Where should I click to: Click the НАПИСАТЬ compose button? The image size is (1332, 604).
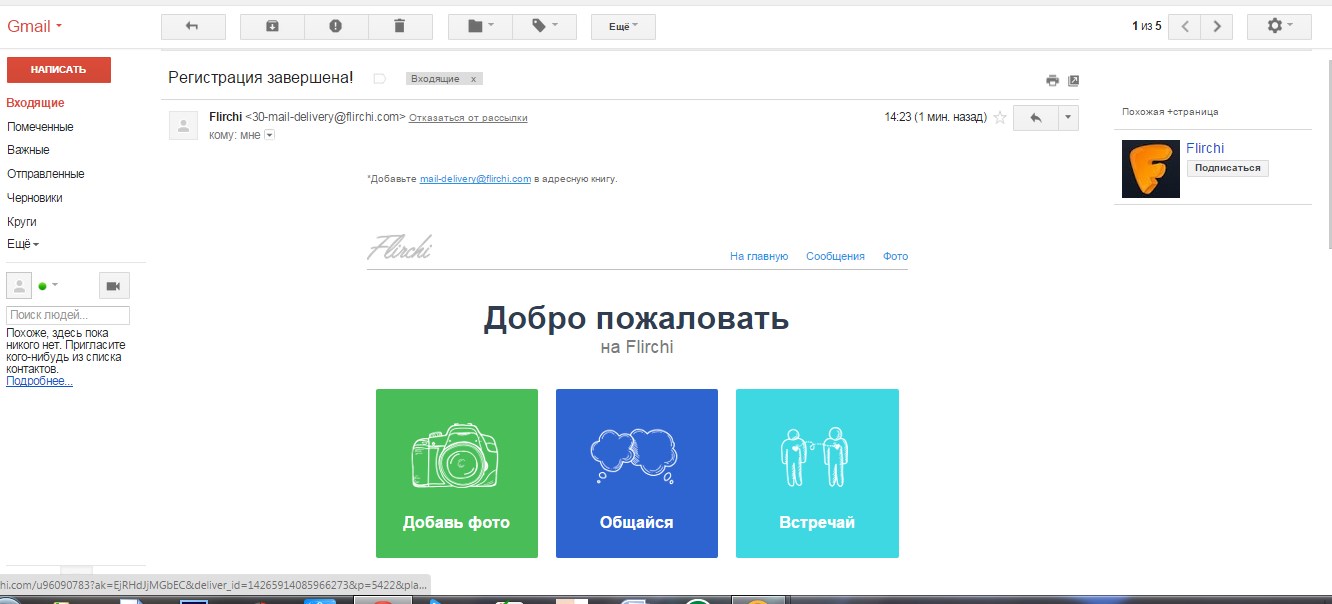pyautogui.click(x=58, y=70)
